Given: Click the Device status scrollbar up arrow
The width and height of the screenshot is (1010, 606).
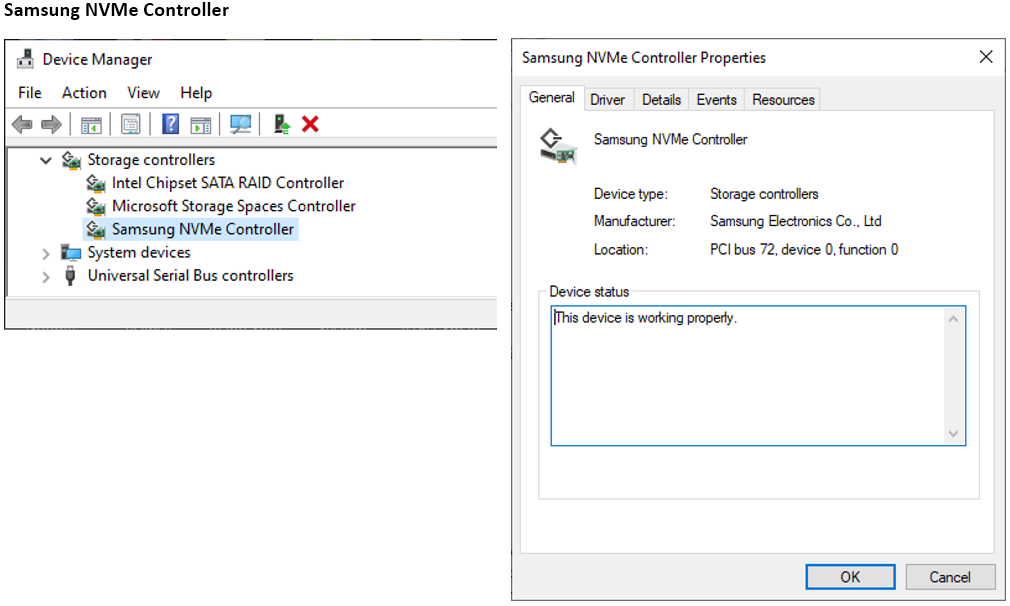Looking at the screenshot, I should point(953,319).
